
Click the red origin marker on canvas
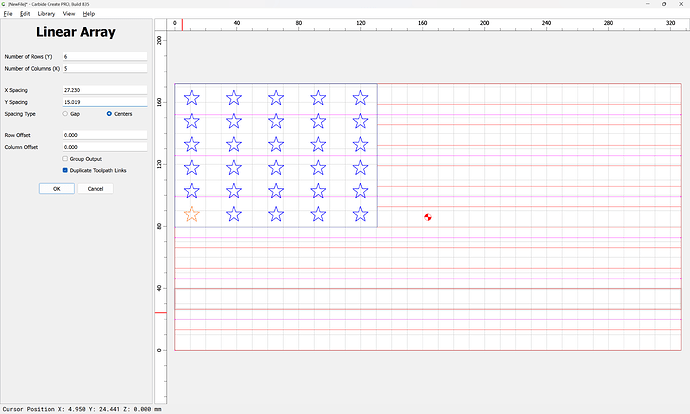(427, 216)
